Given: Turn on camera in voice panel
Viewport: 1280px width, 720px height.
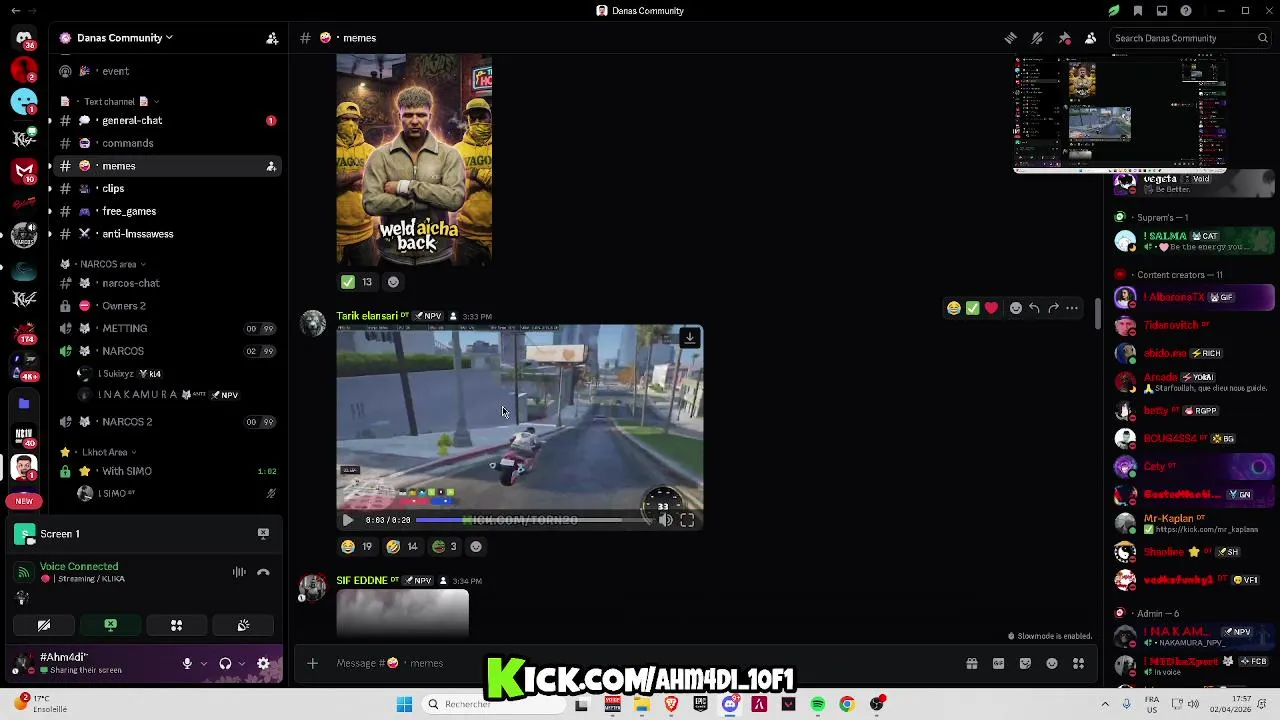Looking at the screenshot, I should coord(44,626).
